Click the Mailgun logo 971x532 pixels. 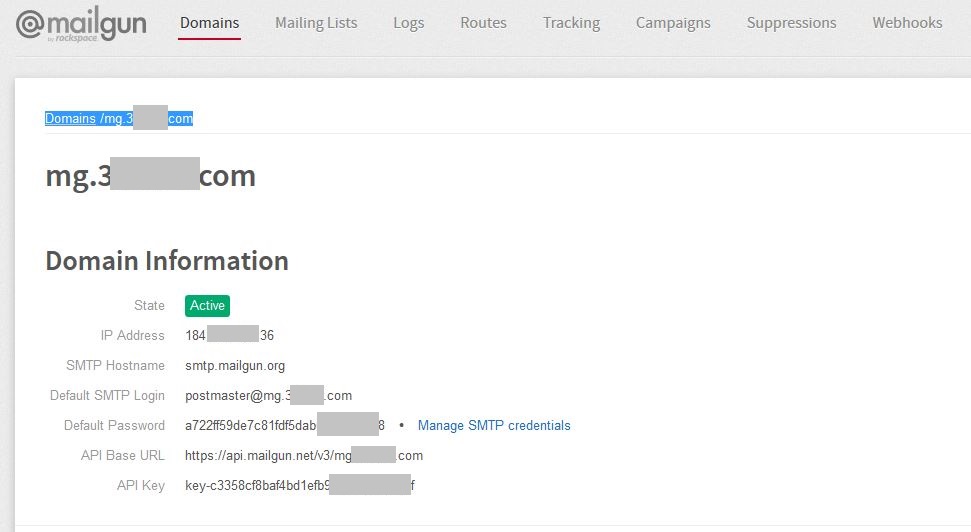(81, 25)
